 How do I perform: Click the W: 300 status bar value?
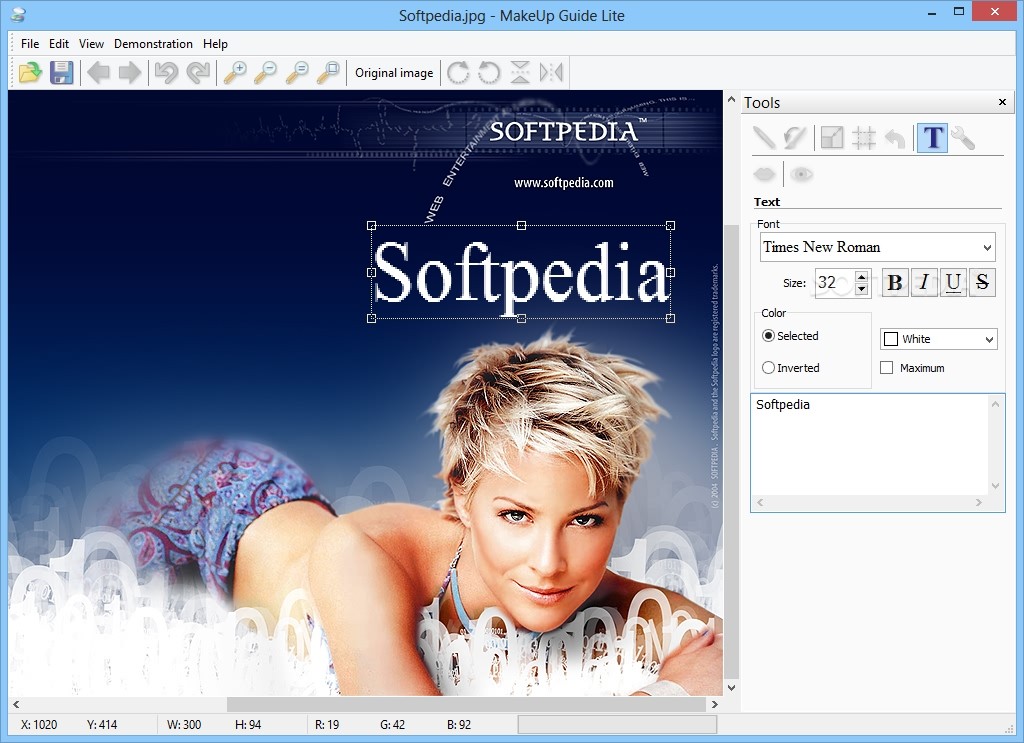tap(184, 725)
